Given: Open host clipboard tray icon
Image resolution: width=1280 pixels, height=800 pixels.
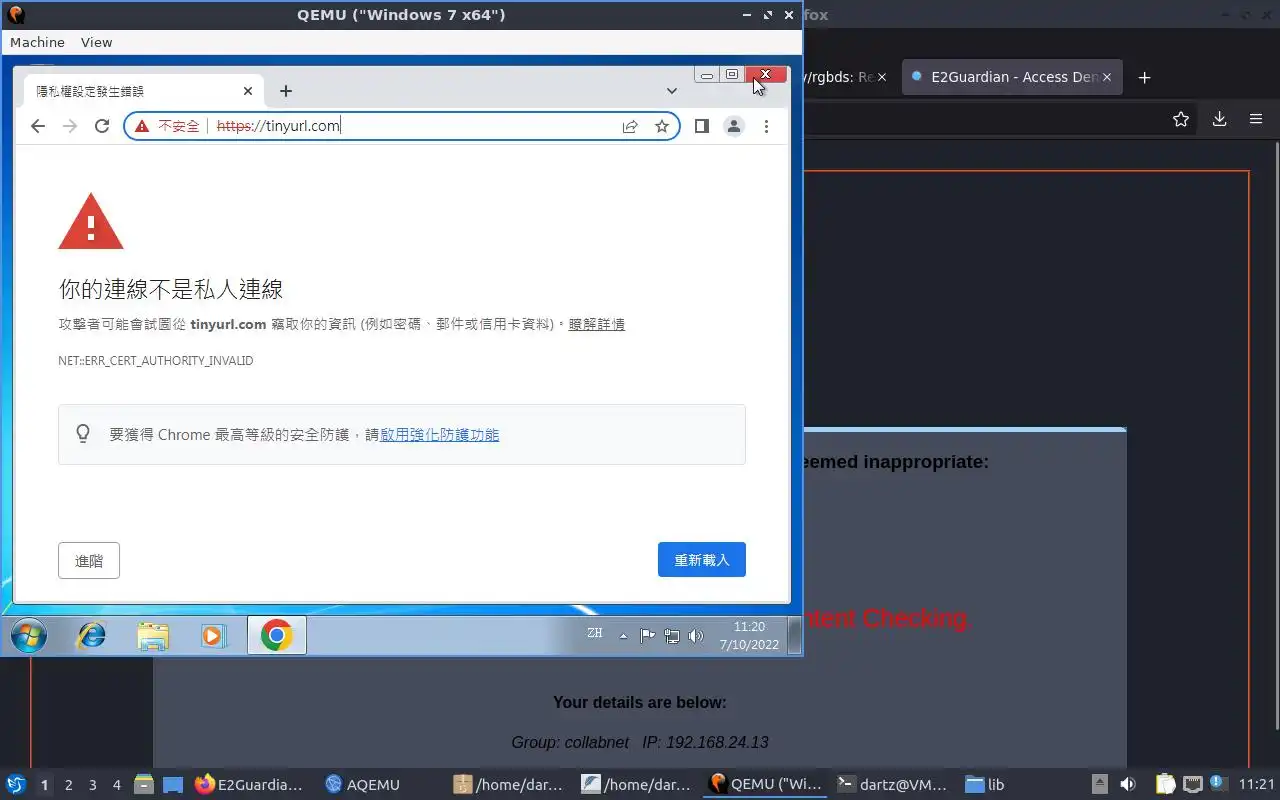Looking at the screenshot, I should coord(1166,785).
